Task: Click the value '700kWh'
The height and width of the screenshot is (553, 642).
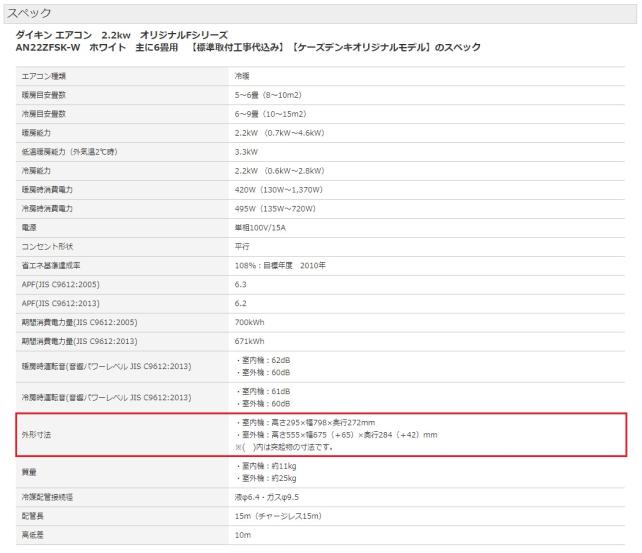Action: [x=249, y=323]
